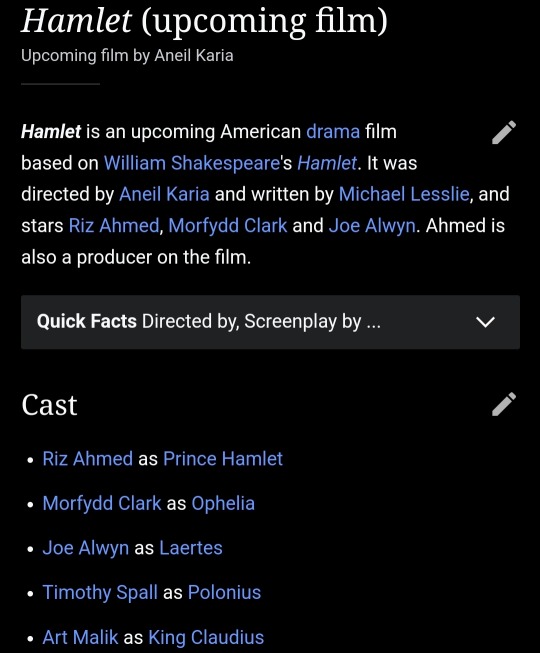Click the edit pencil next to Cast heading
Image resolution: width=540 pixels, height=653 pixels.
pos(504,404)
